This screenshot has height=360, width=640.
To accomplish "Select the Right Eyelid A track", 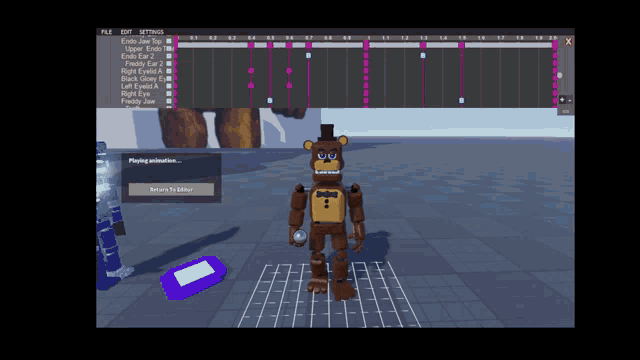I will (x=142, y=71).
